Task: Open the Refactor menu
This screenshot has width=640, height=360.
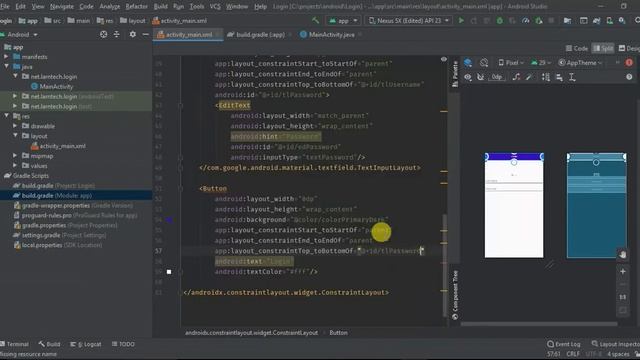Action: pos(136,7)
